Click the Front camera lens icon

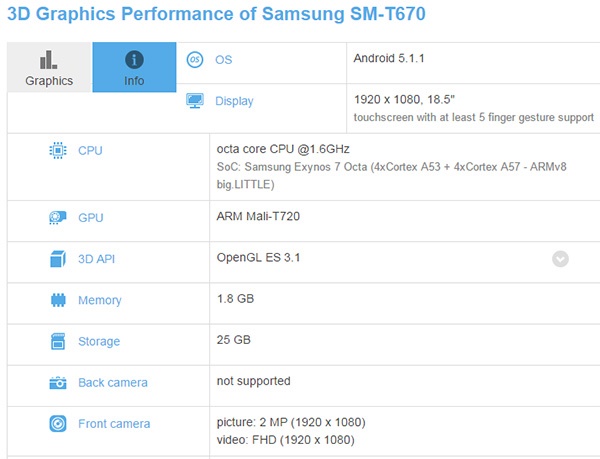click(x=58, y=424)
